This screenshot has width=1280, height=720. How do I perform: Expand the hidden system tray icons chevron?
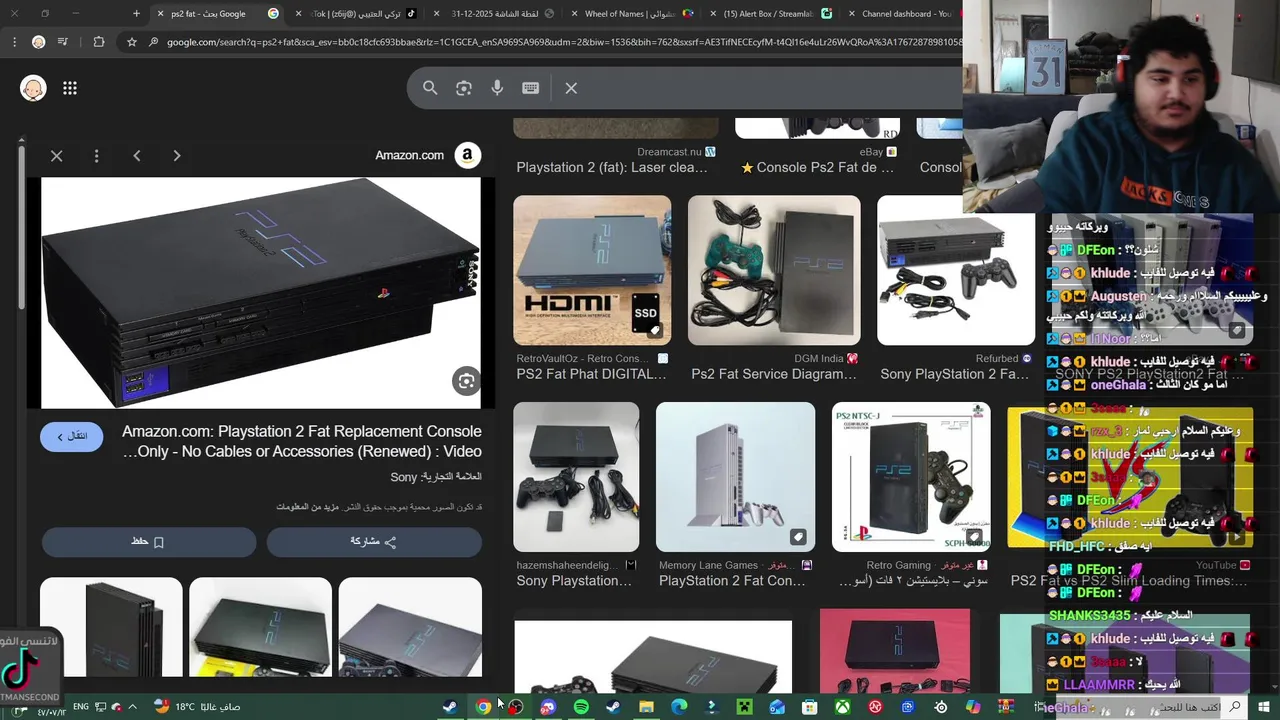pos(132,707)
